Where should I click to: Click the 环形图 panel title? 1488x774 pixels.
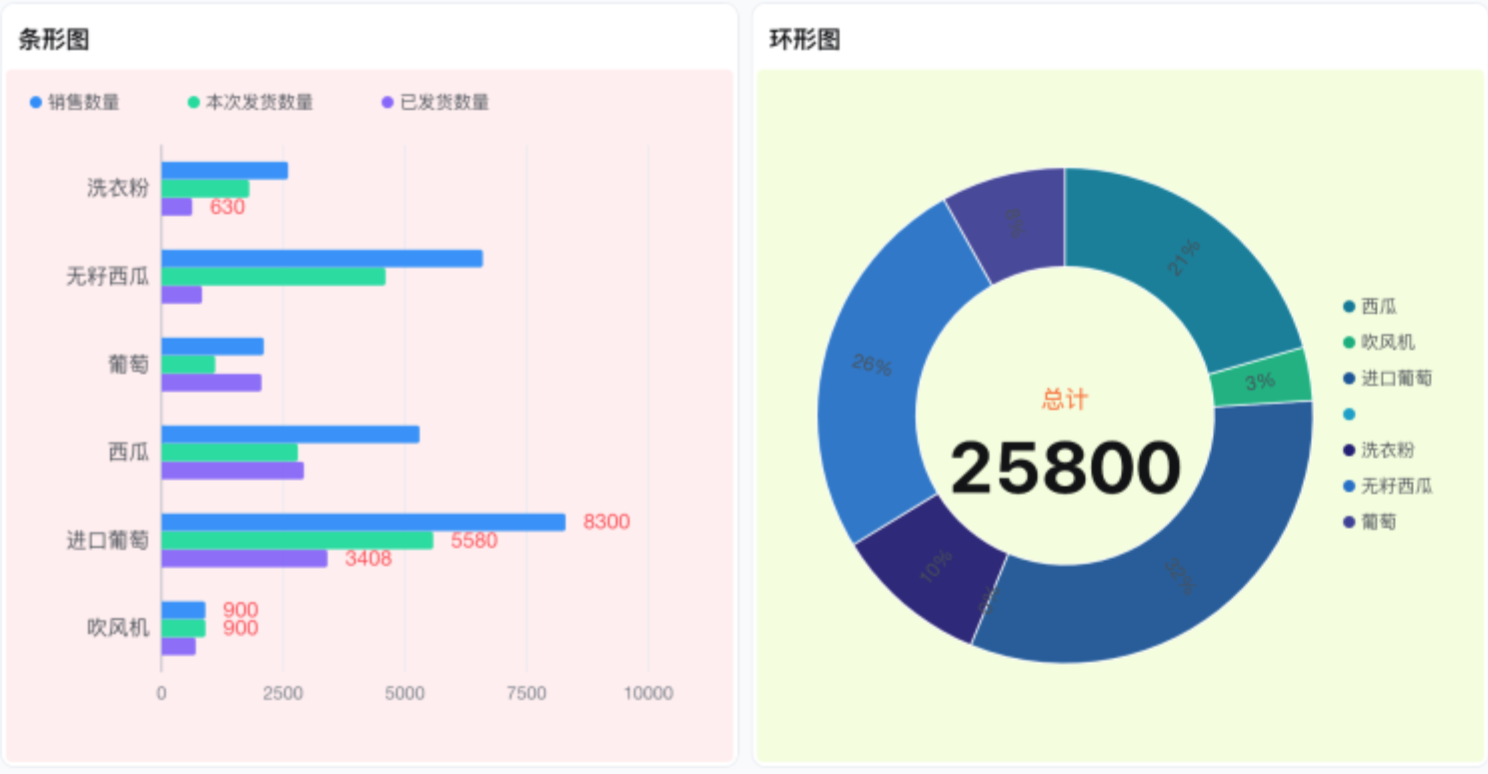tap(805, 40)
